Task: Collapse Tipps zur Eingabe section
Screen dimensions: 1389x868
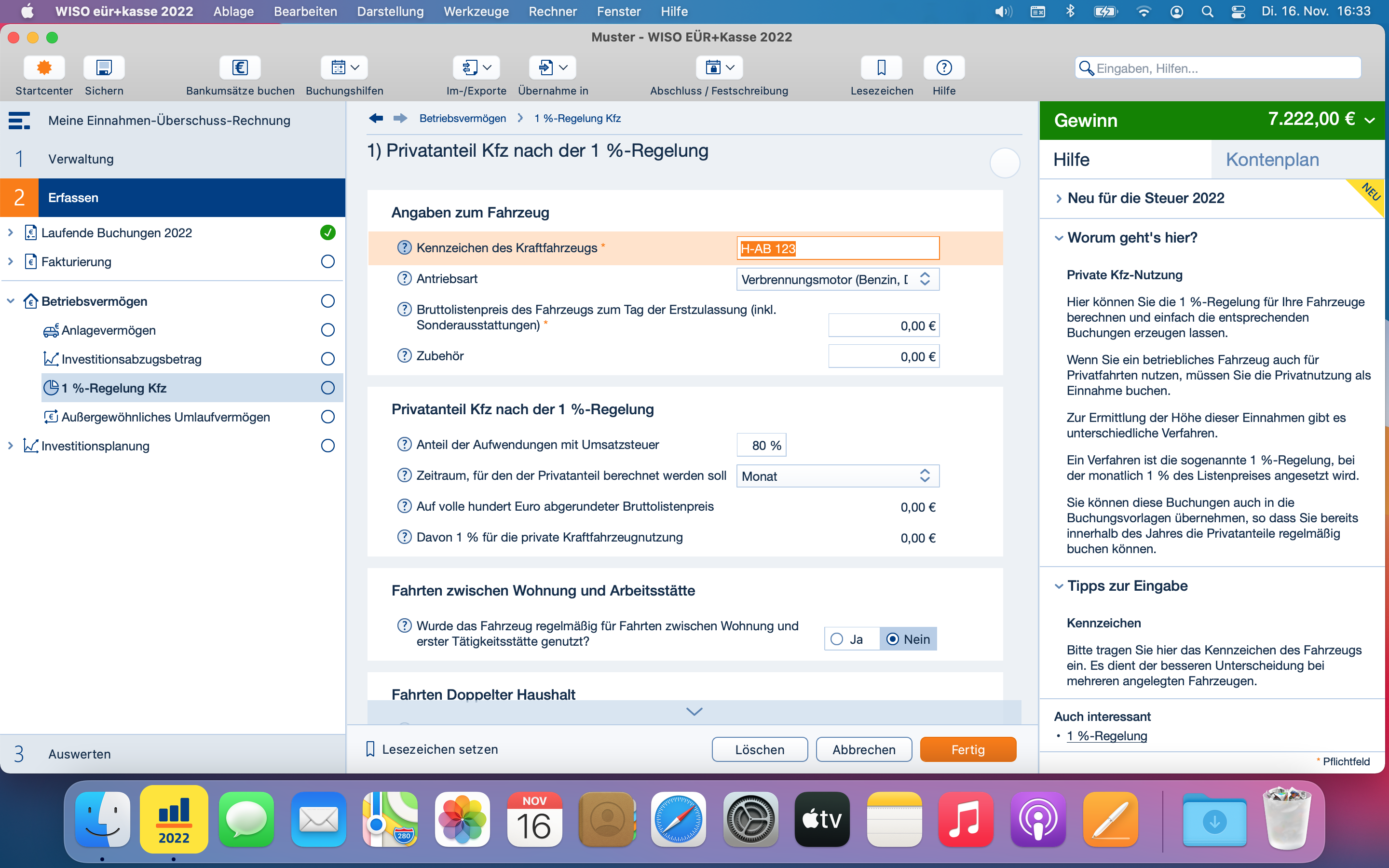Action: click(1059, 586)
